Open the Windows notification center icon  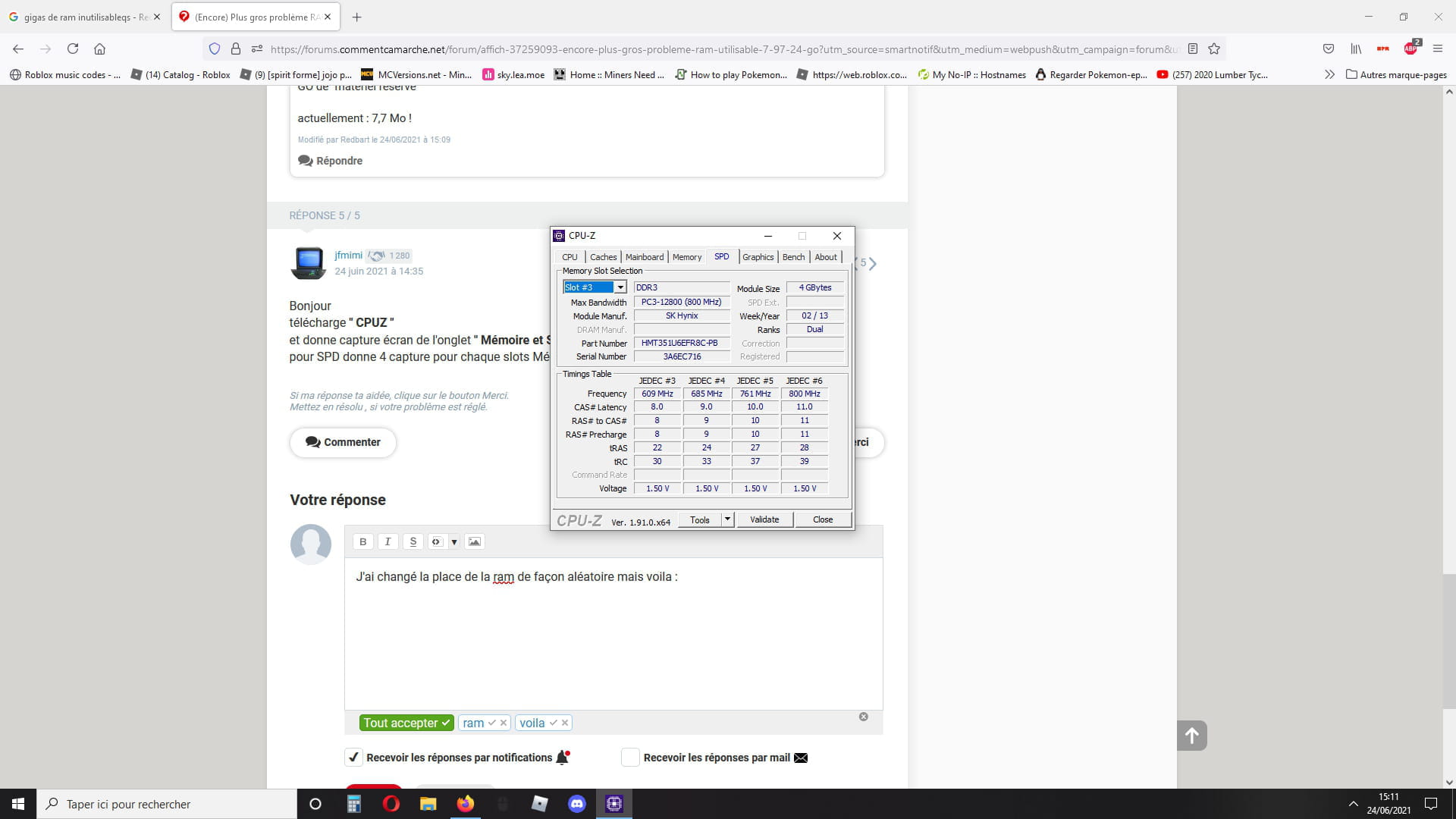1431,804
